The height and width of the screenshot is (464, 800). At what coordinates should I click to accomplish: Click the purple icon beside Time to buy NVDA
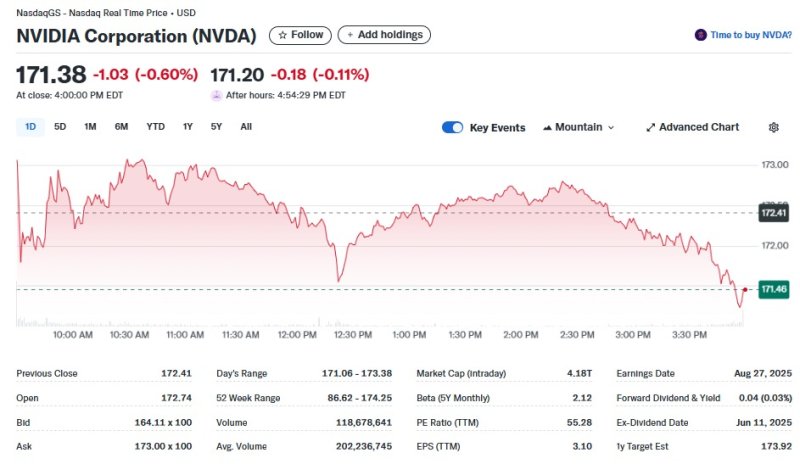pos(700,35)
